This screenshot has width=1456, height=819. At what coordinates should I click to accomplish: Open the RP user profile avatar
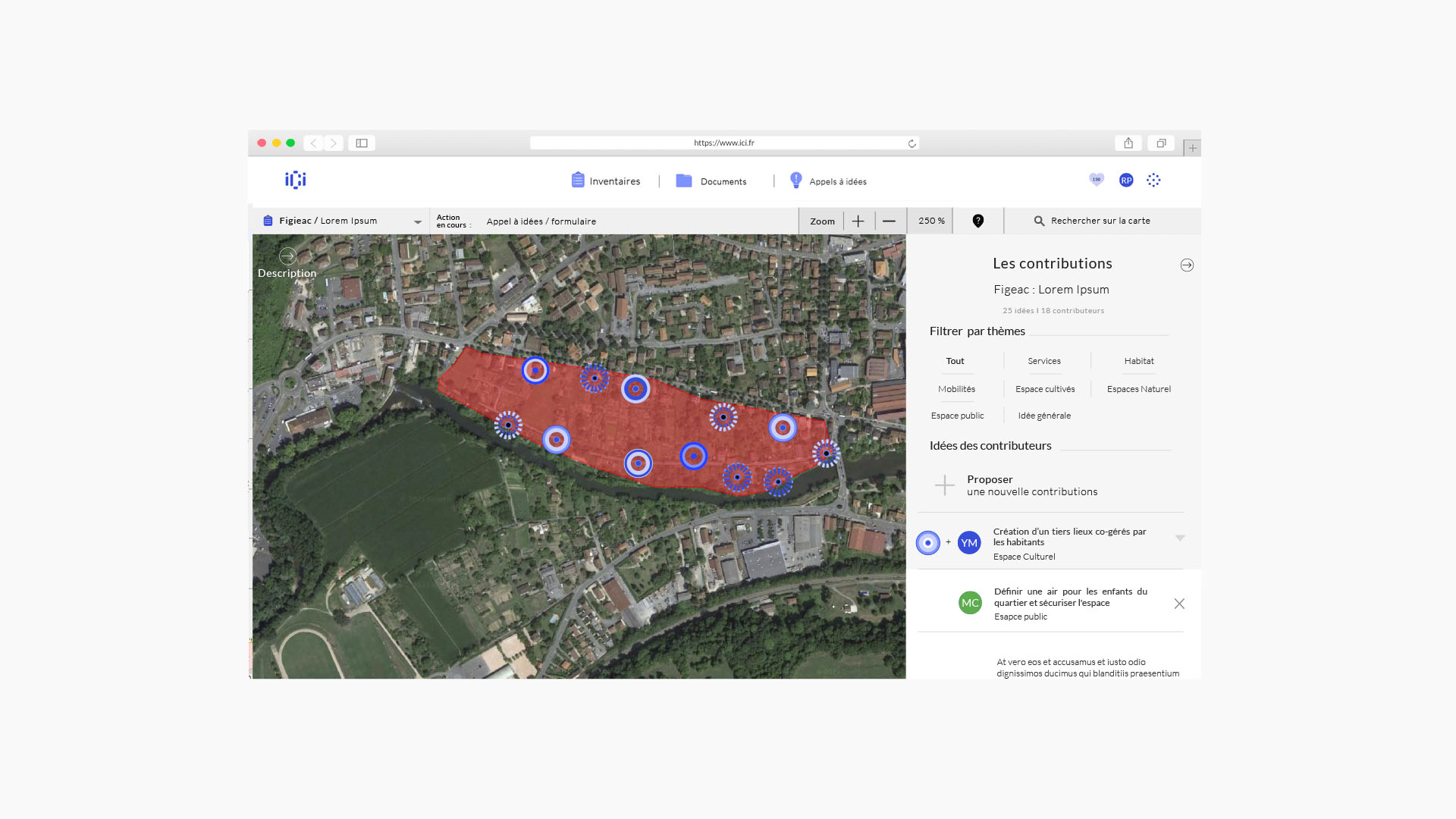click(1126, 180)
